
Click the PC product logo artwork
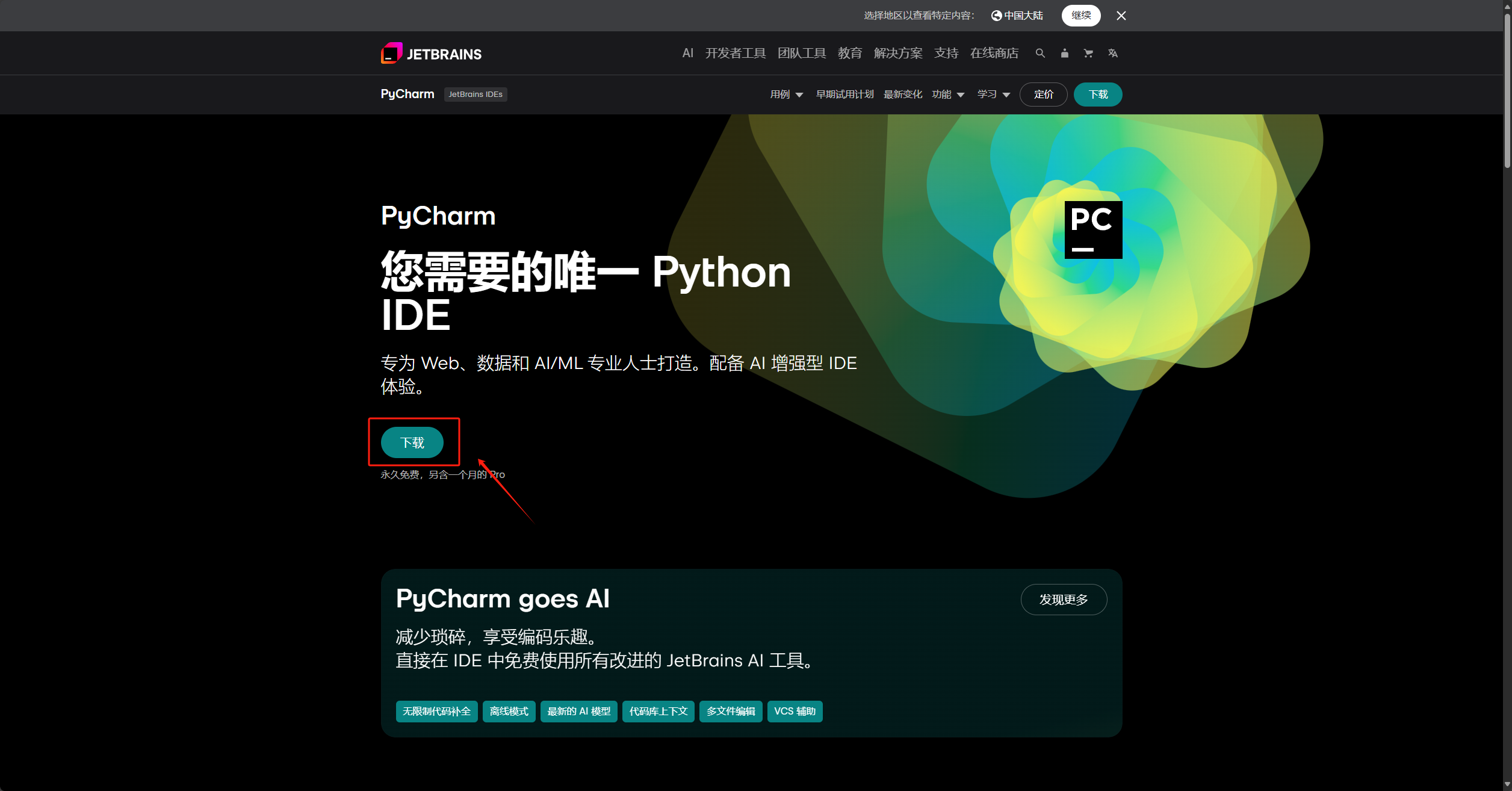[x=1093, y=229]
